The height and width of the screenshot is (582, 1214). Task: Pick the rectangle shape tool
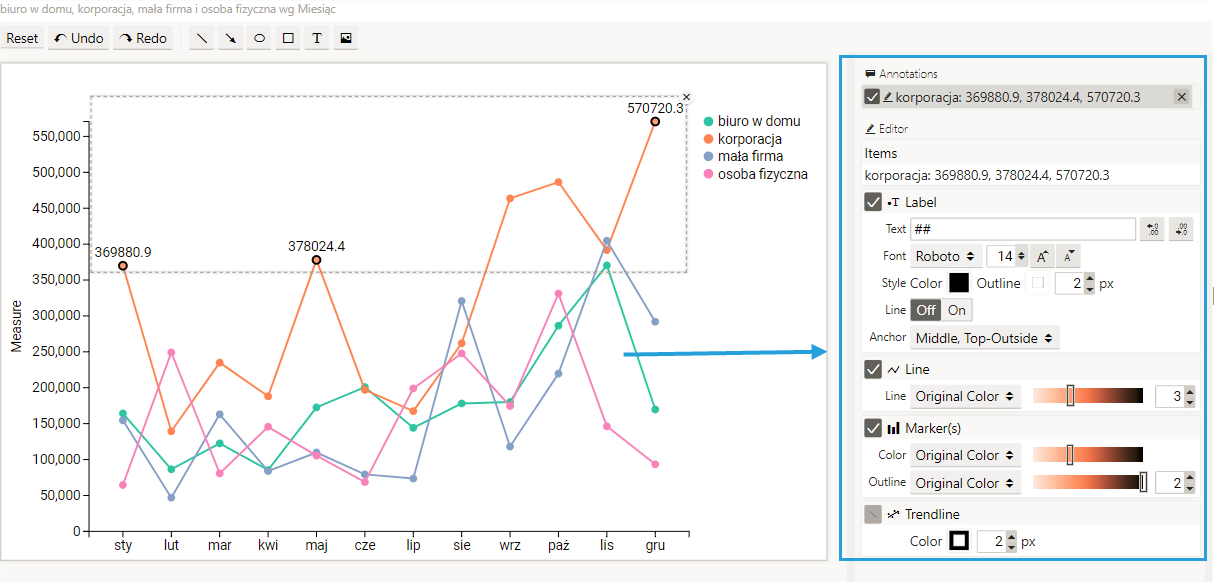(289, 39)
